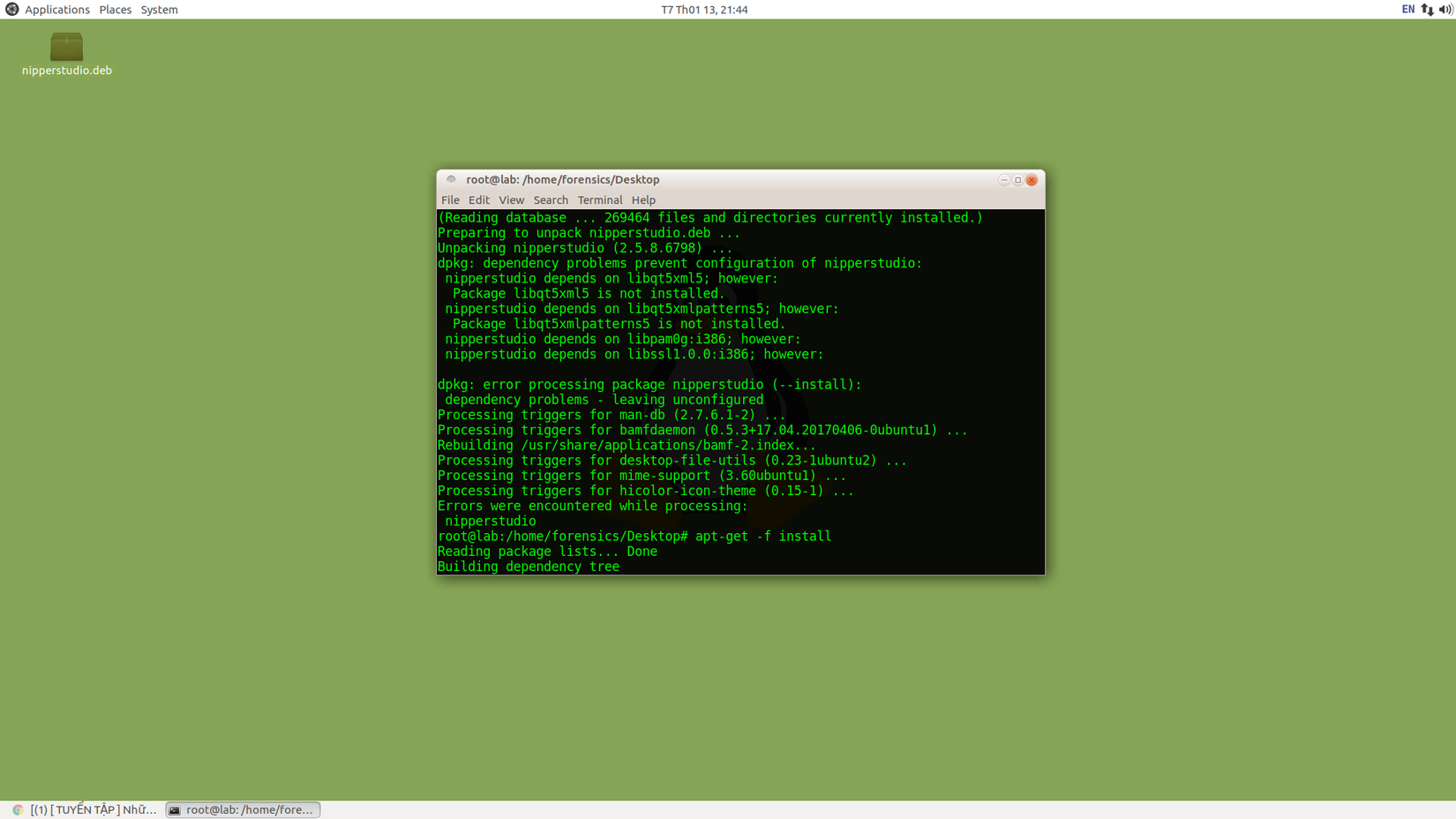Open the terminal Help menu
Screen dimensions: 1456x819
pyautogui.click(x=643, y=200)
